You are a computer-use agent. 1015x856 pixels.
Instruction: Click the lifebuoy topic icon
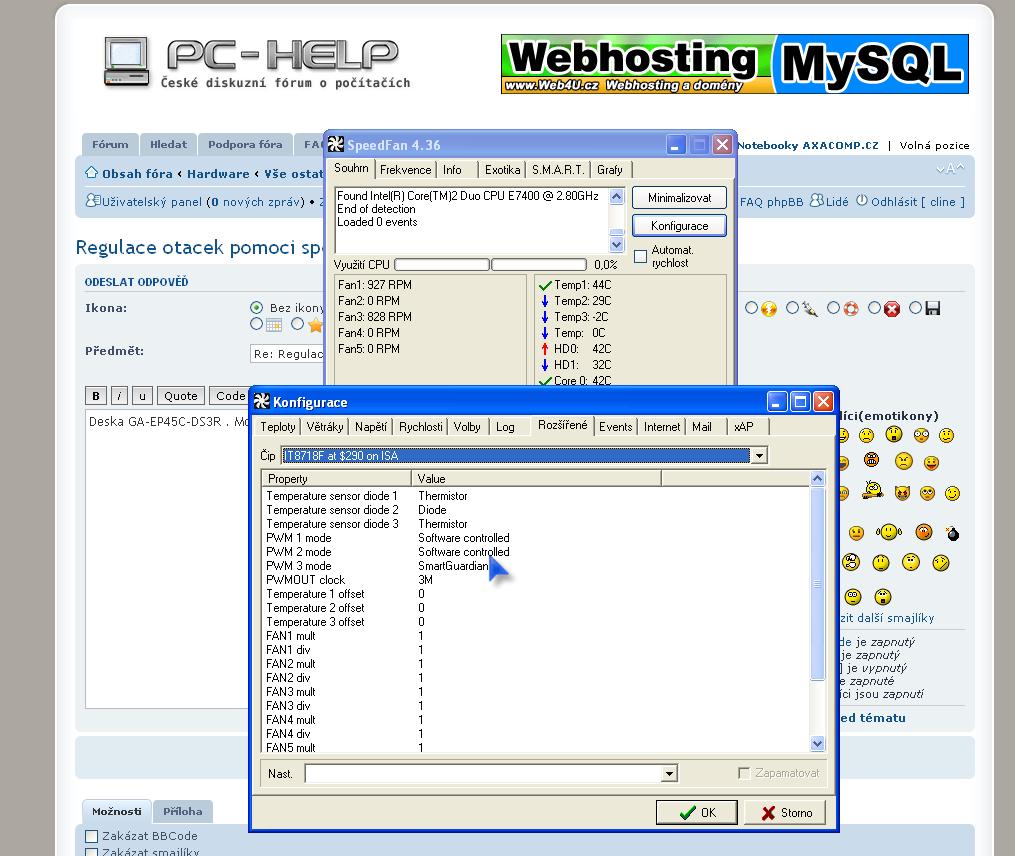[851, 309]
